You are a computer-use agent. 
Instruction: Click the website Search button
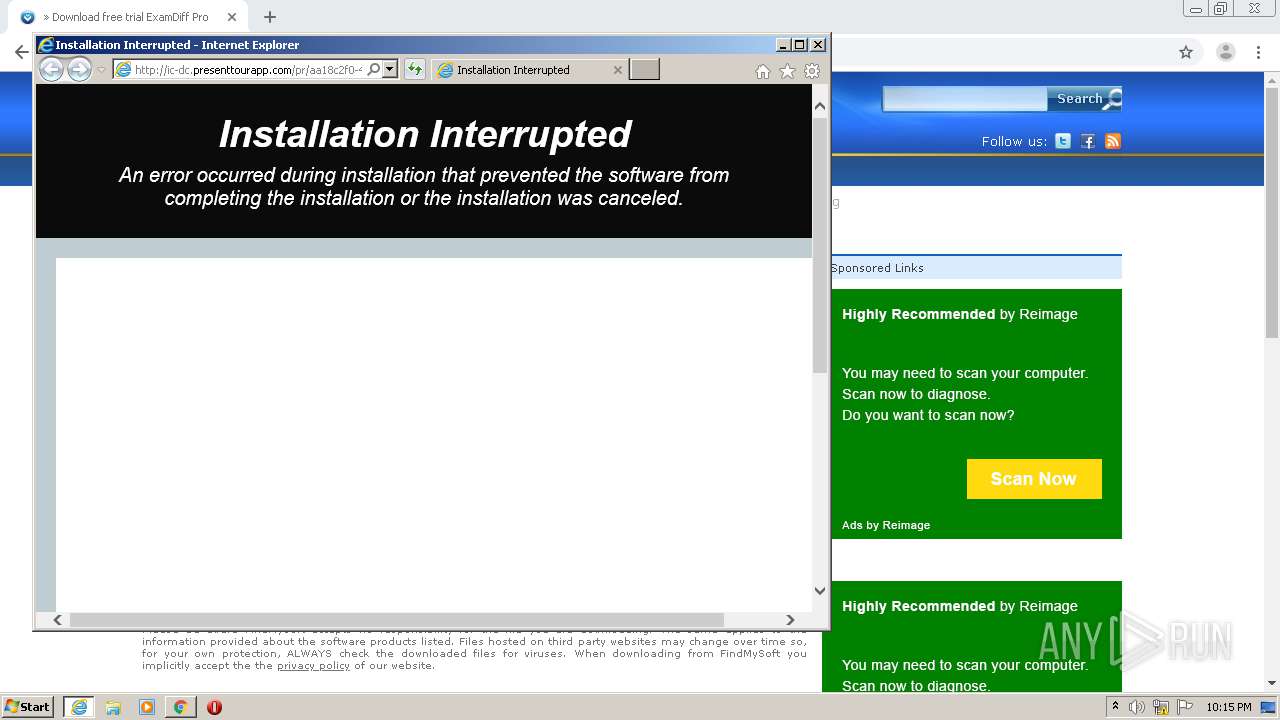pyautogui.click(x=1084, y=98)
